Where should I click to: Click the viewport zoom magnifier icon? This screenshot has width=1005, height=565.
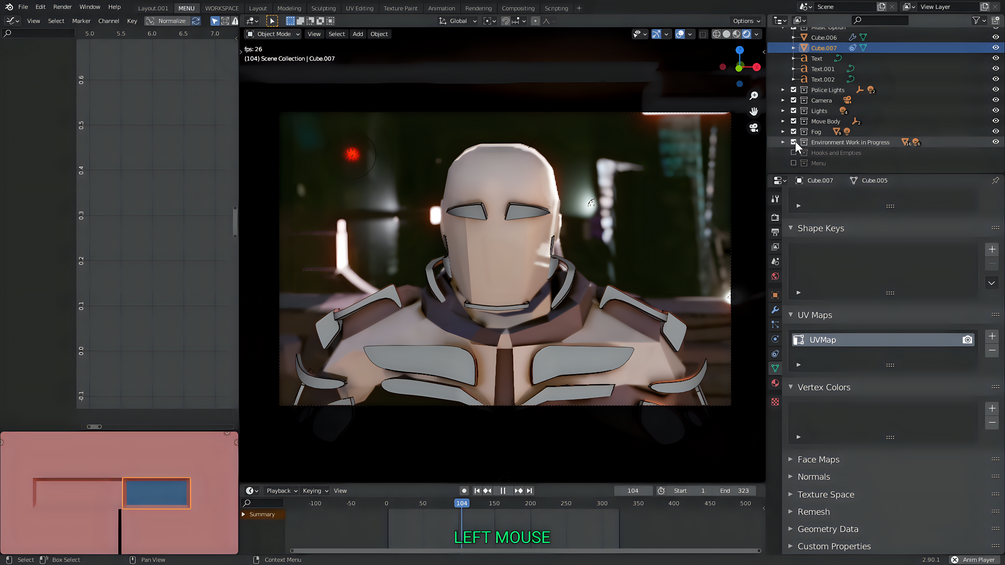click(754, 95)
